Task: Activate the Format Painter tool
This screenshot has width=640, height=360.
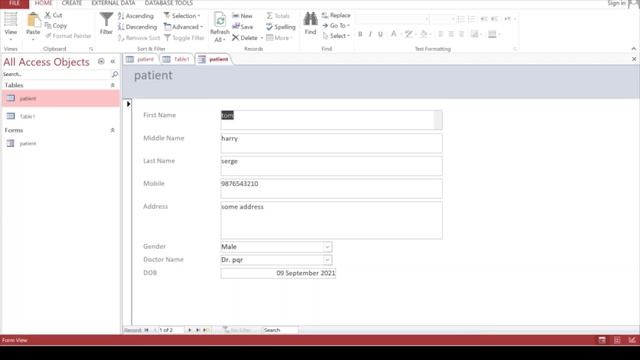Action: pyautogui.click(x=68, y=36)
